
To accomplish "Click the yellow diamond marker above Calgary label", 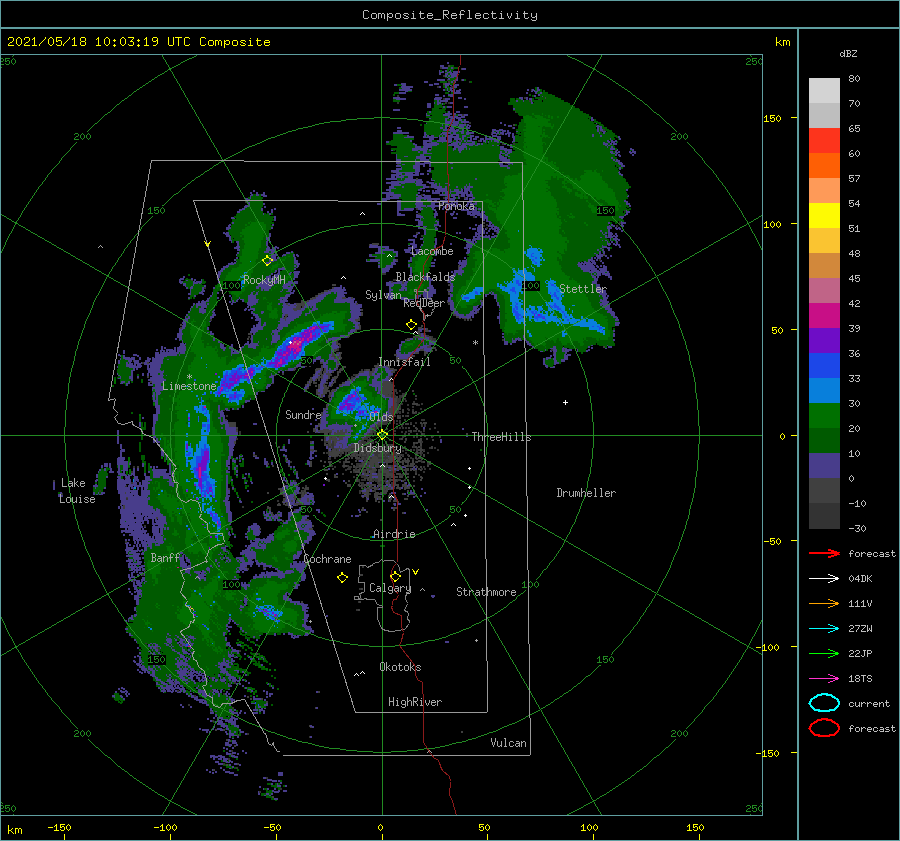I will tap(395, 576).
